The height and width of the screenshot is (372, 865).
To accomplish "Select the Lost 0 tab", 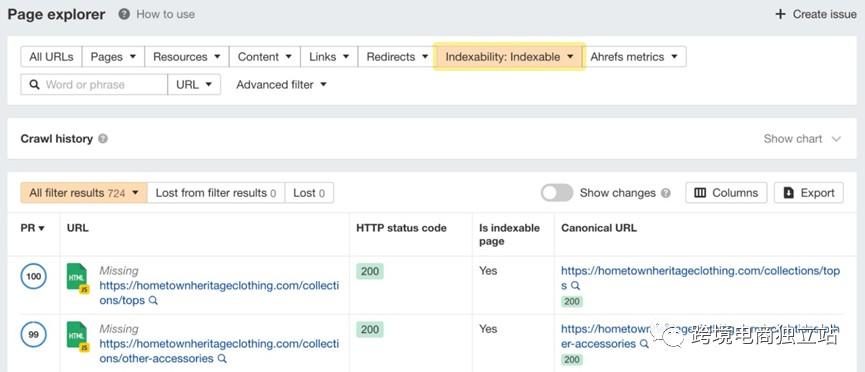I will (x=309, y=193).
